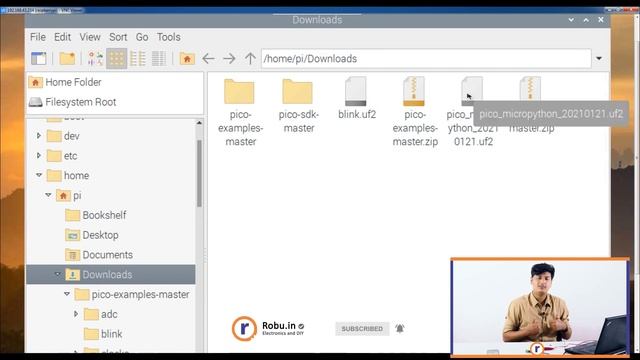Create a new folder from toolbar

click(x=67, y=58)
